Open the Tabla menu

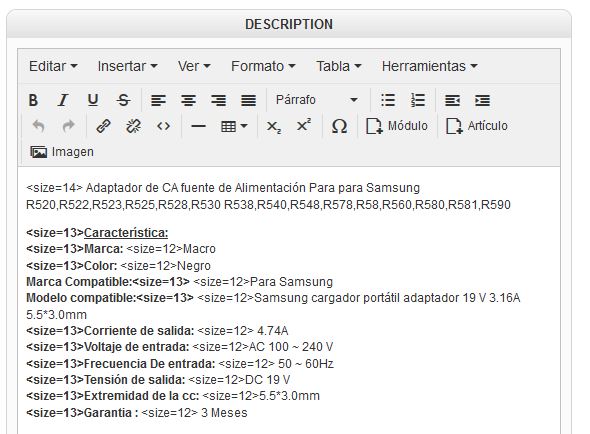(339, 66)
